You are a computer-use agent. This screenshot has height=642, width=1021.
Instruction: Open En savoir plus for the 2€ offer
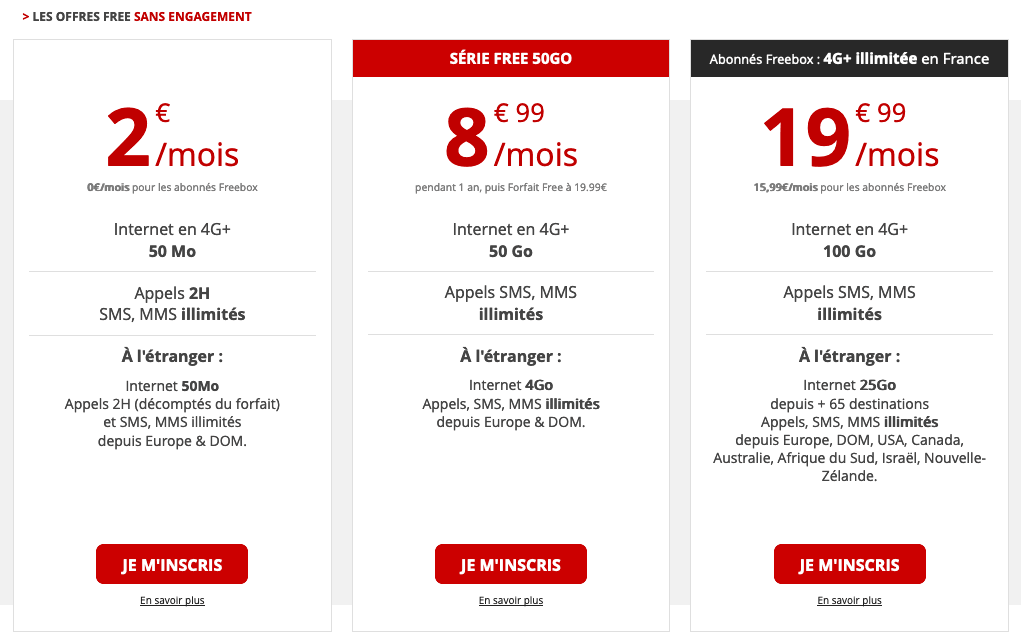[171, 600]
